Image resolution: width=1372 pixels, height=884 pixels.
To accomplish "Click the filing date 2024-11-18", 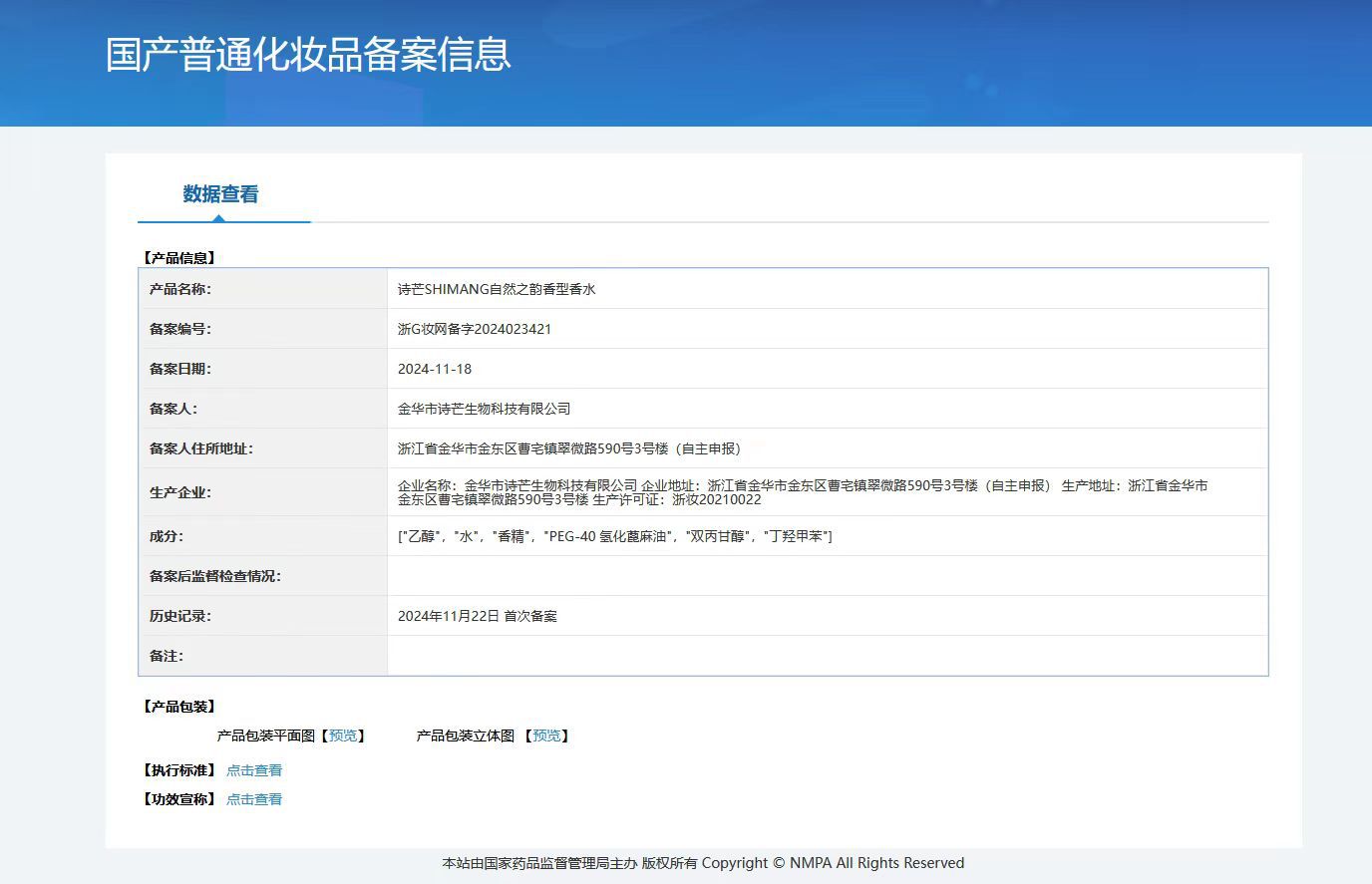I will pyautogui.click(x=435, y=369).
